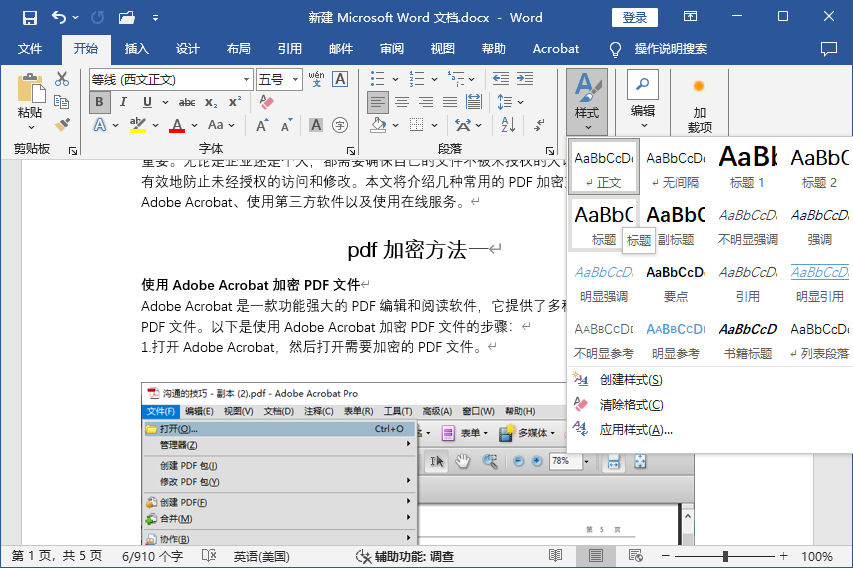Apply superscript x² formatting
Viewport: 853px width, 568px height.
click(x=235, y=102)
